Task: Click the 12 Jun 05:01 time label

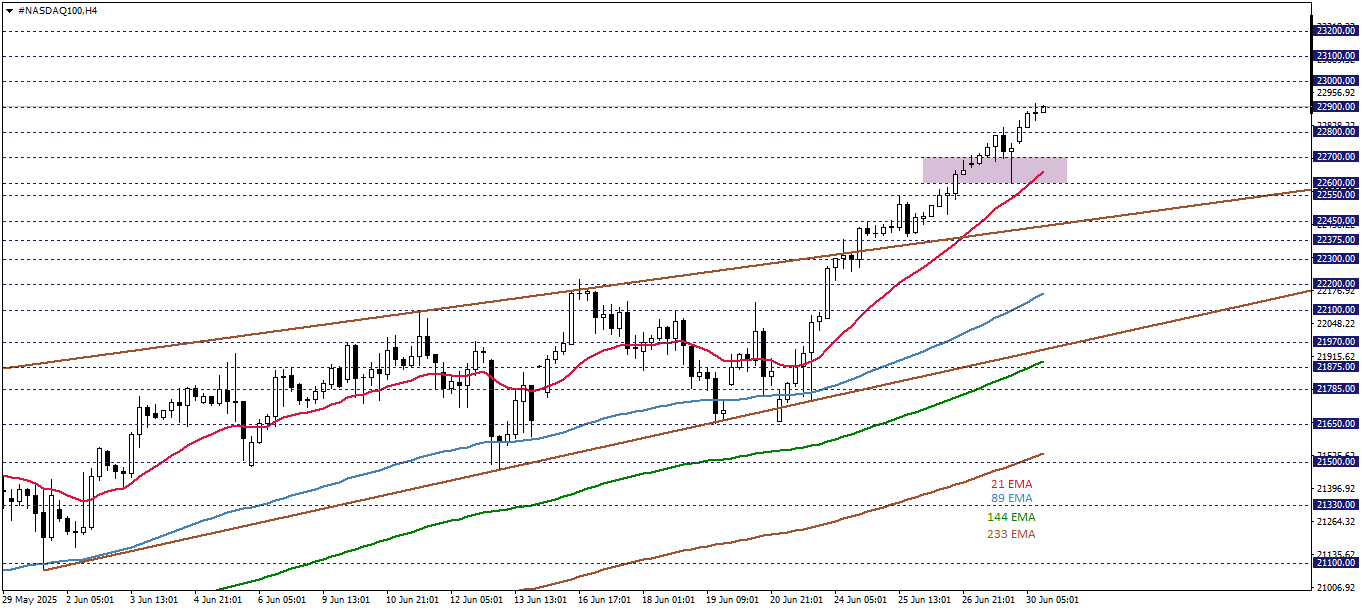Action: click(x=477, y=600)
